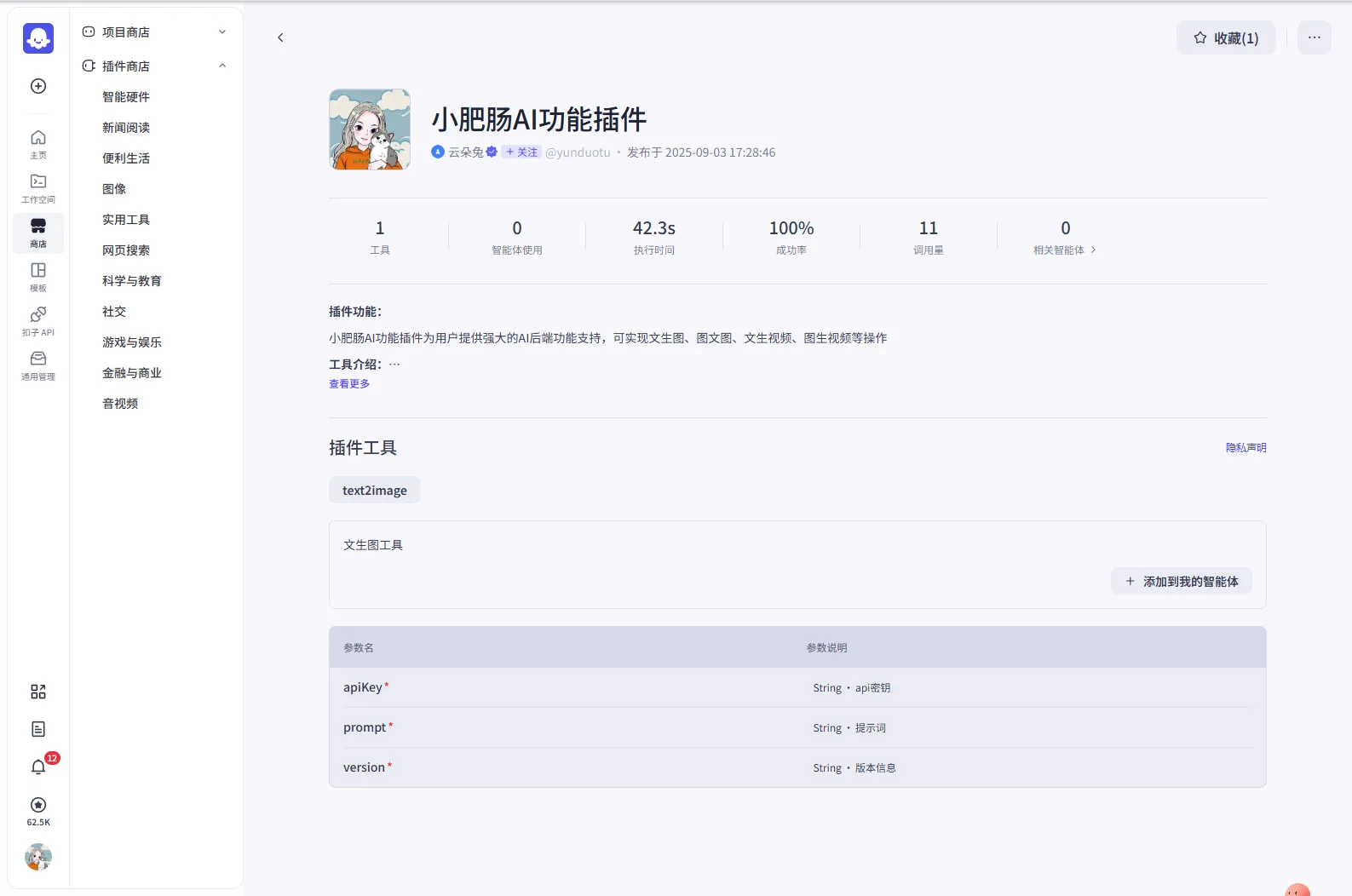Click the plugin cover image thumbnail
The width and height of the screenshot is (1352, 896).
370,129
